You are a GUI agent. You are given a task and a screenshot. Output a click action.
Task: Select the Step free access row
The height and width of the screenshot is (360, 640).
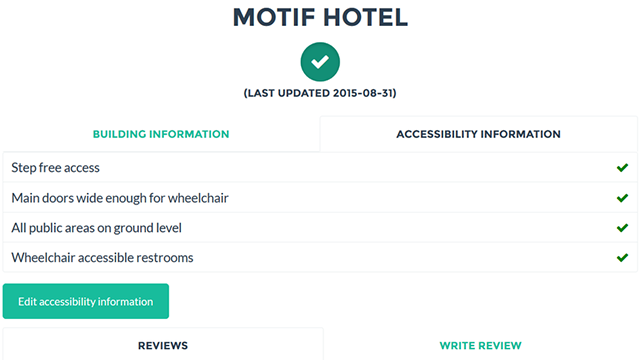[320, 167]
